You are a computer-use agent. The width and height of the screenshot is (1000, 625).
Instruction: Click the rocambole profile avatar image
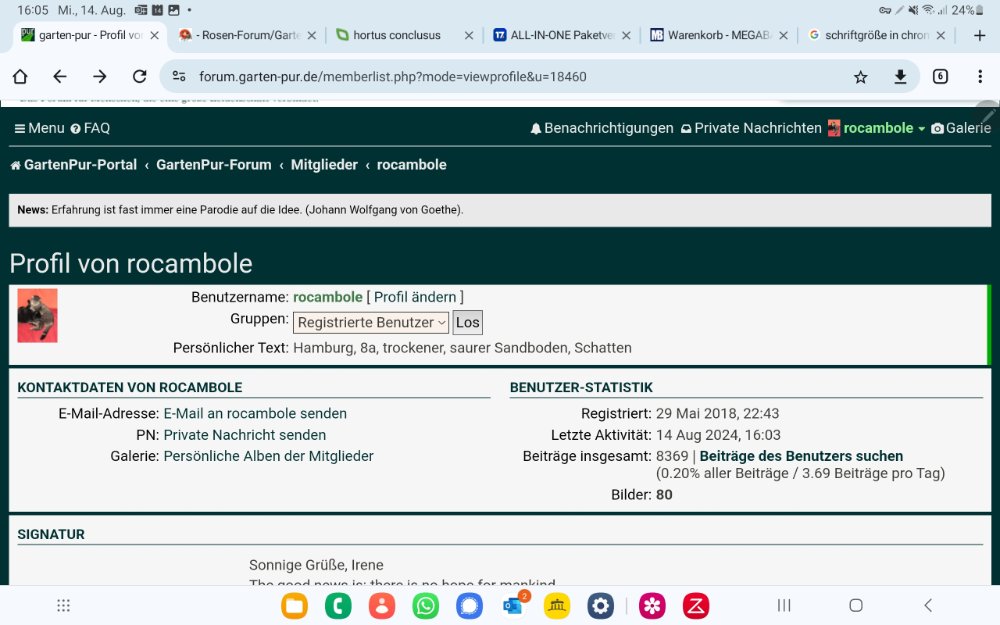38,316
